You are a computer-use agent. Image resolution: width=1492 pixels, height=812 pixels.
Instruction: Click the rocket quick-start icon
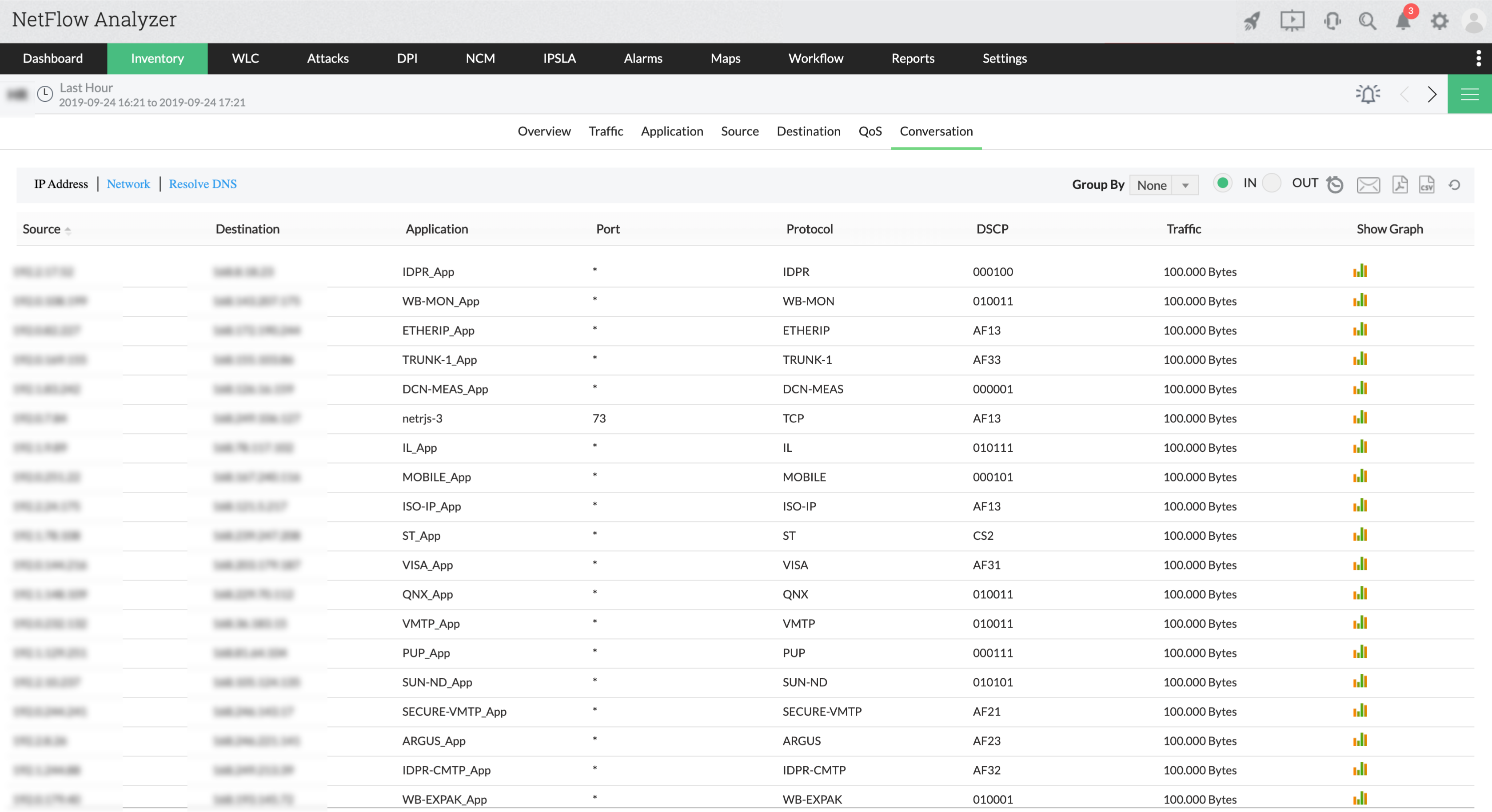pyautogui.click(x=1252, y=21)
